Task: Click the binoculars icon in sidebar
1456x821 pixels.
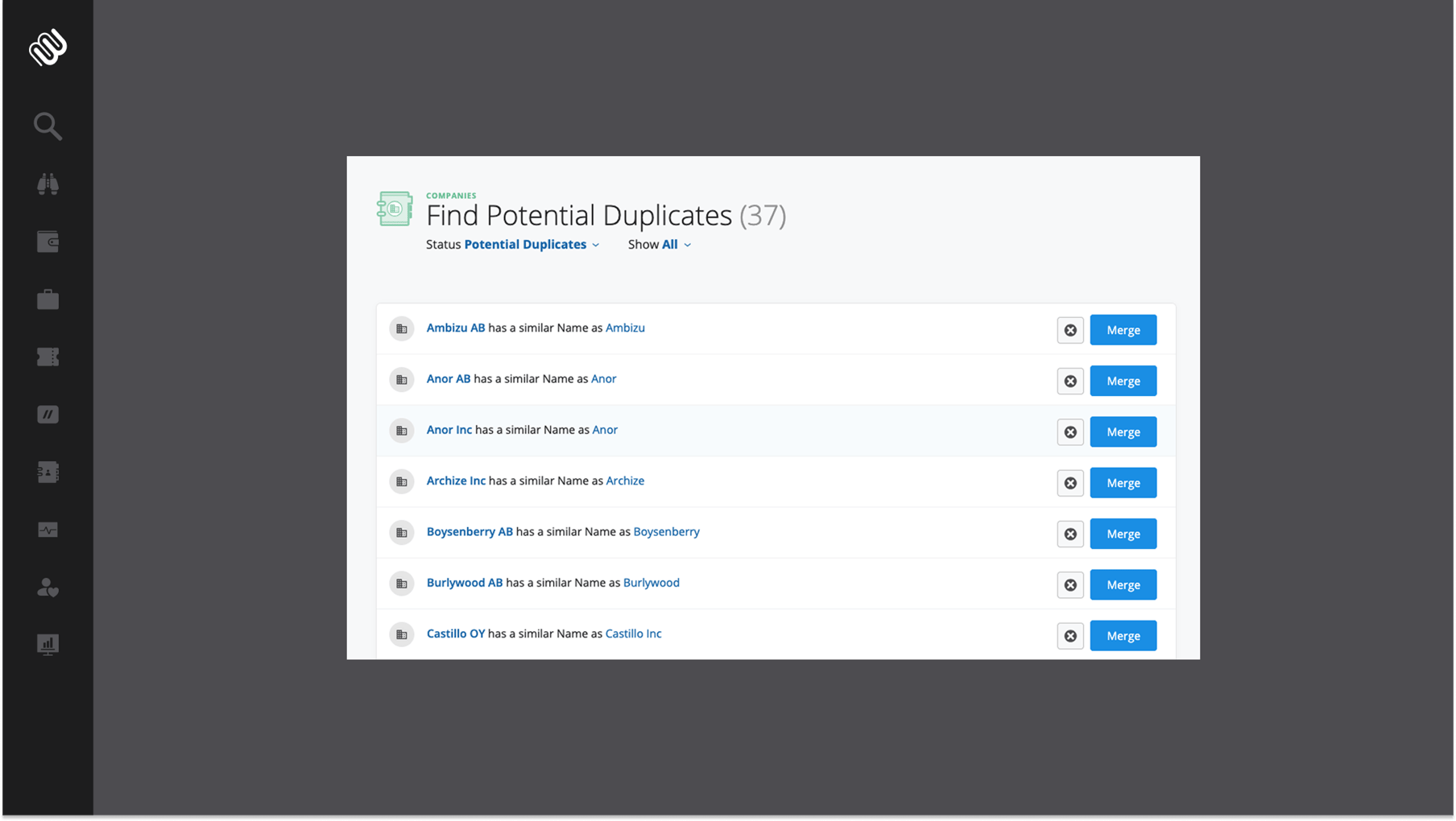Action: [48, 184]
